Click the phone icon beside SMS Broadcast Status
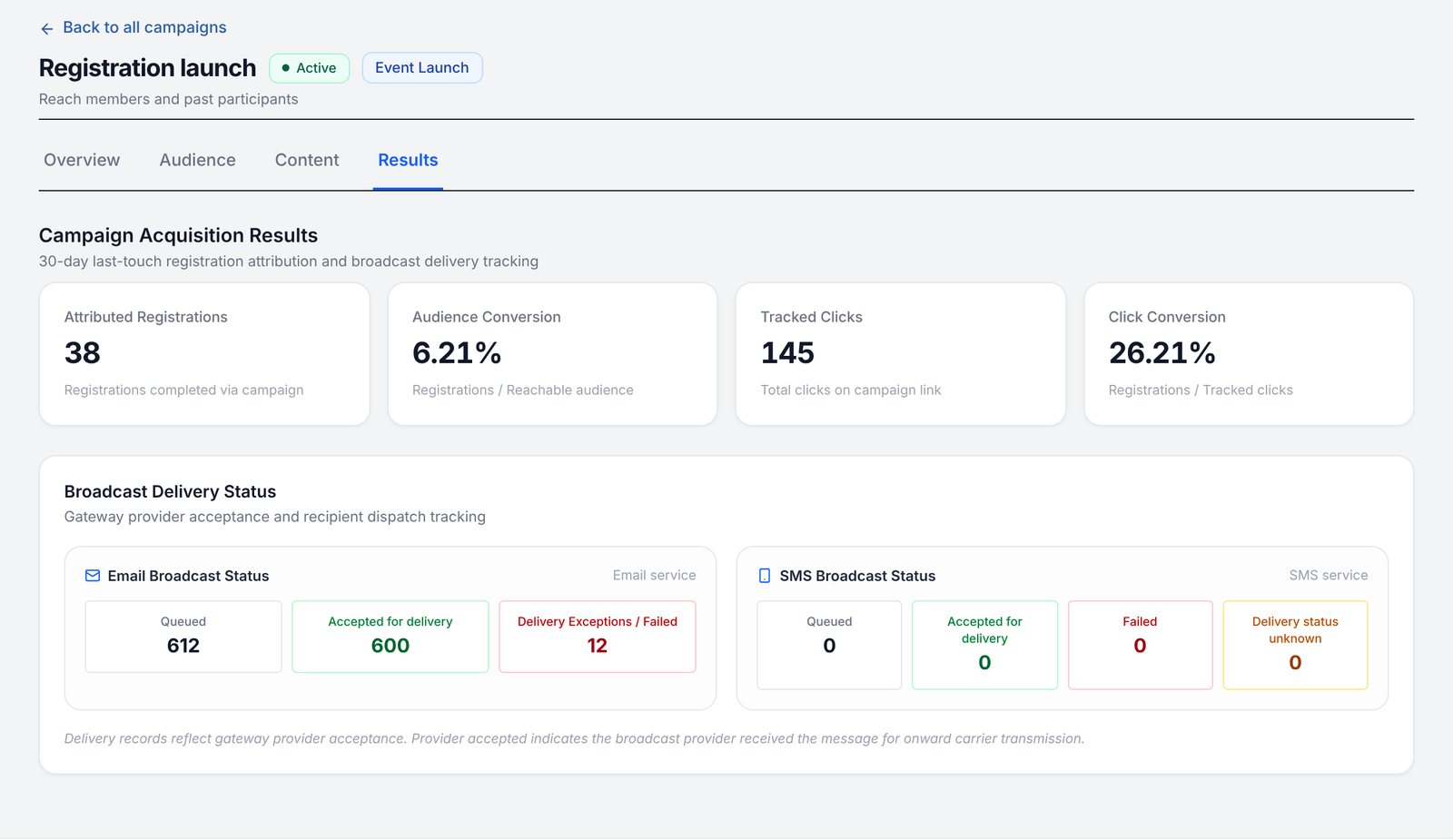 coord(765,576)
